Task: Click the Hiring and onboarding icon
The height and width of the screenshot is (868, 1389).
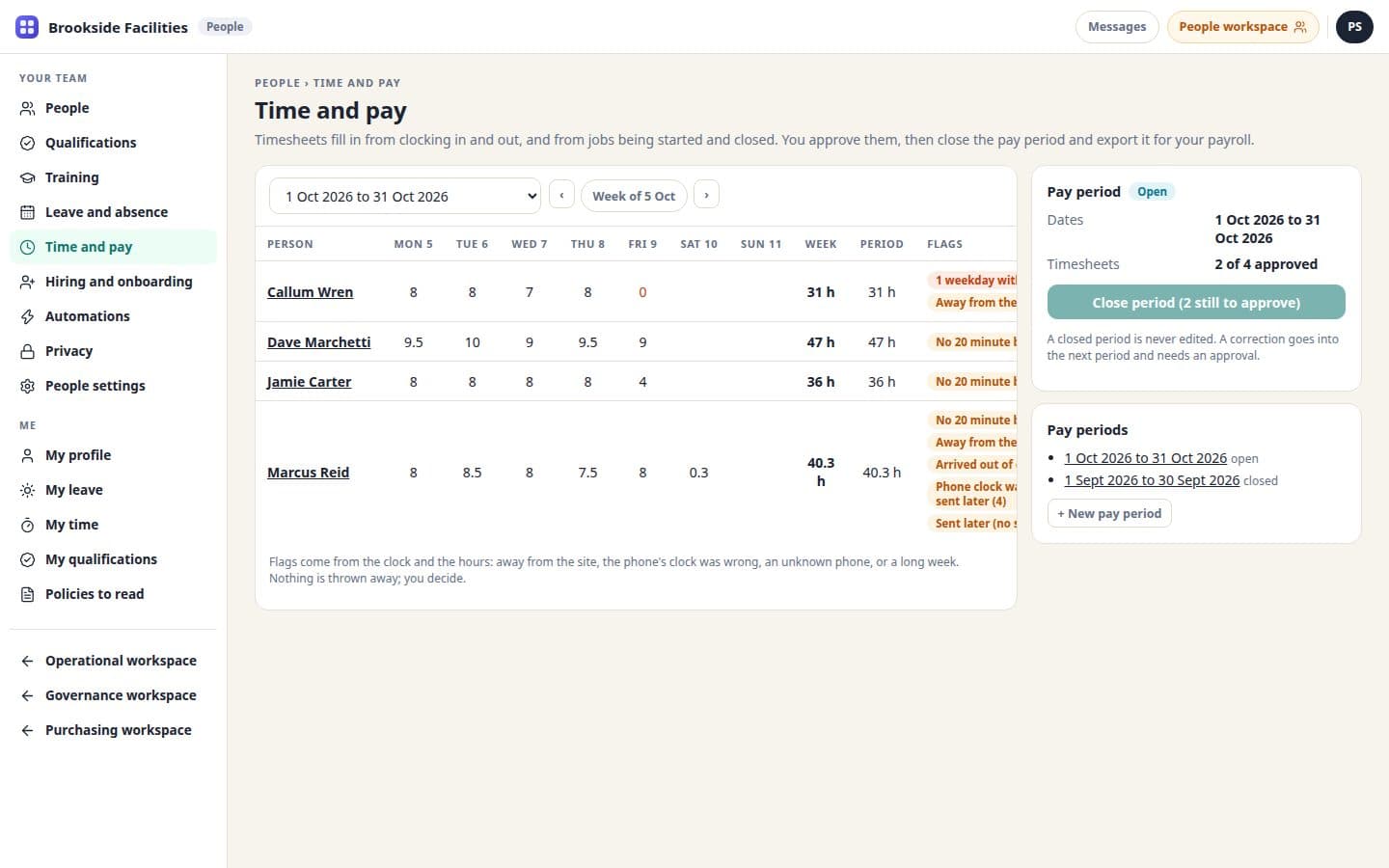Action: (27, 282)
